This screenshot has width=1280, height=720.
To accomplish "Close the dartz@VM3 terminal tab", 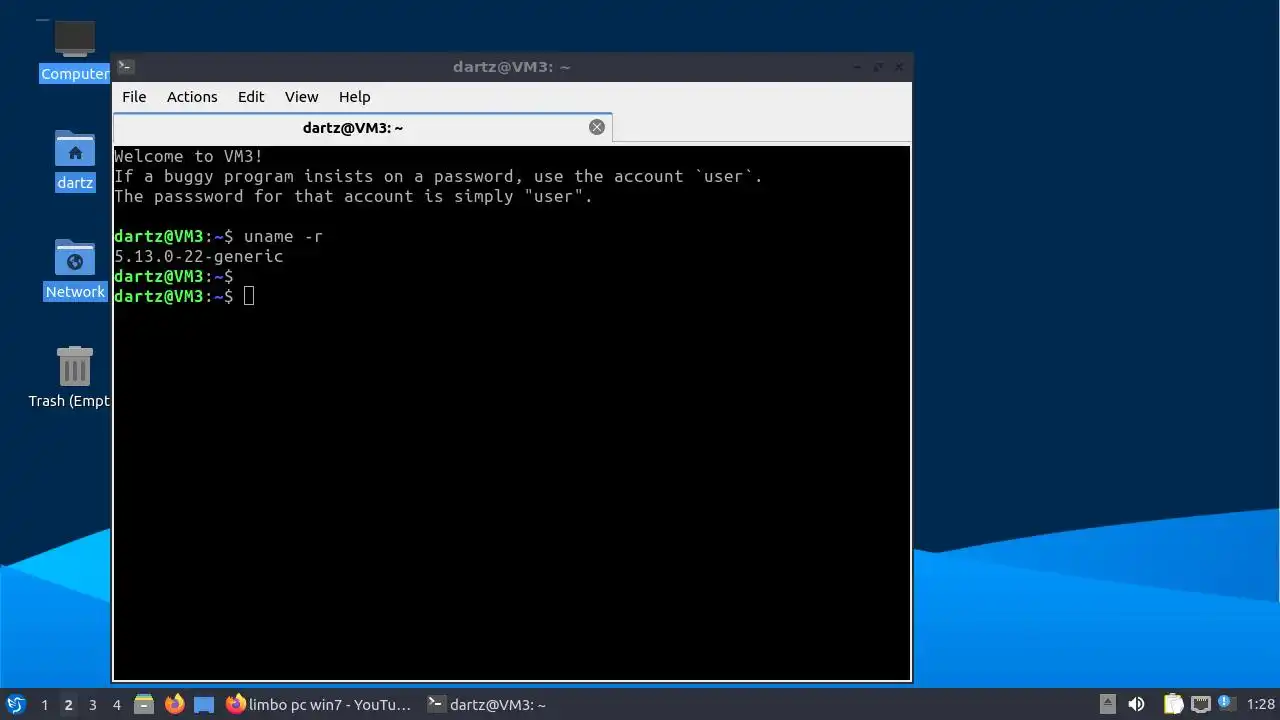I will (x=597, y=127).
